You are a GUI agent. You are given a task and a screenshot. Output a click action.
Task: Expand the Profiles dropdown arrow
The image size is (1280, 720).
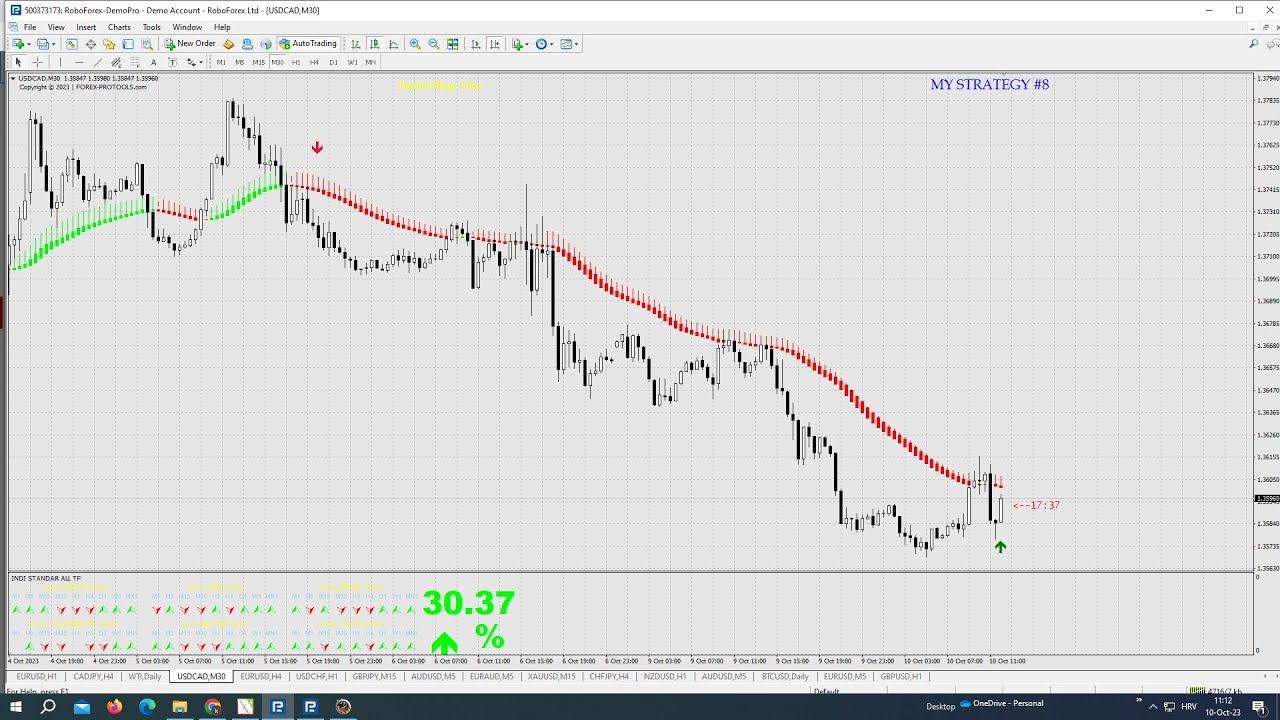pyautogui.click(x=53, y=44)
